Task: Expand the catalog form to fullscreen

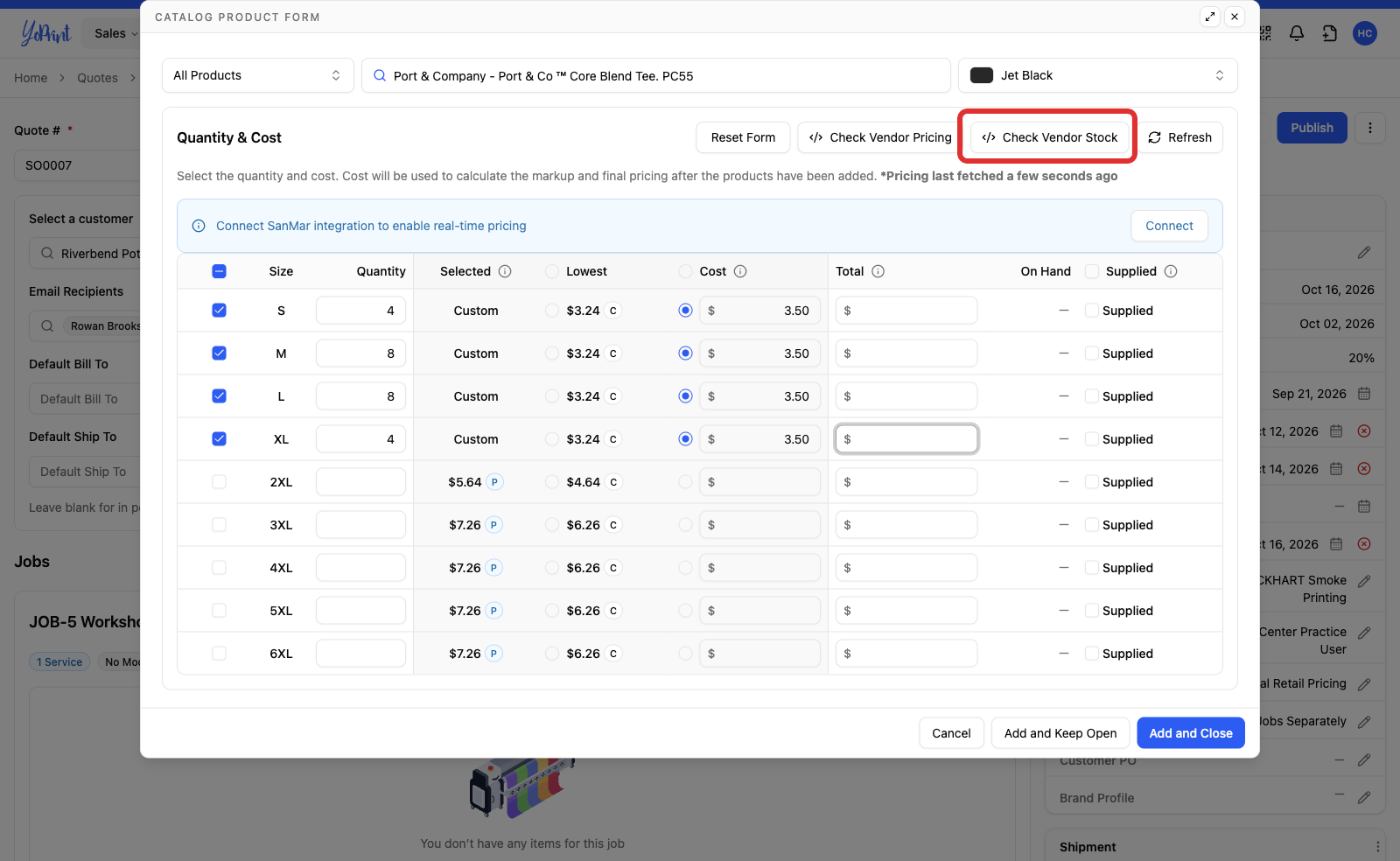Action: tap(1210, 17)
